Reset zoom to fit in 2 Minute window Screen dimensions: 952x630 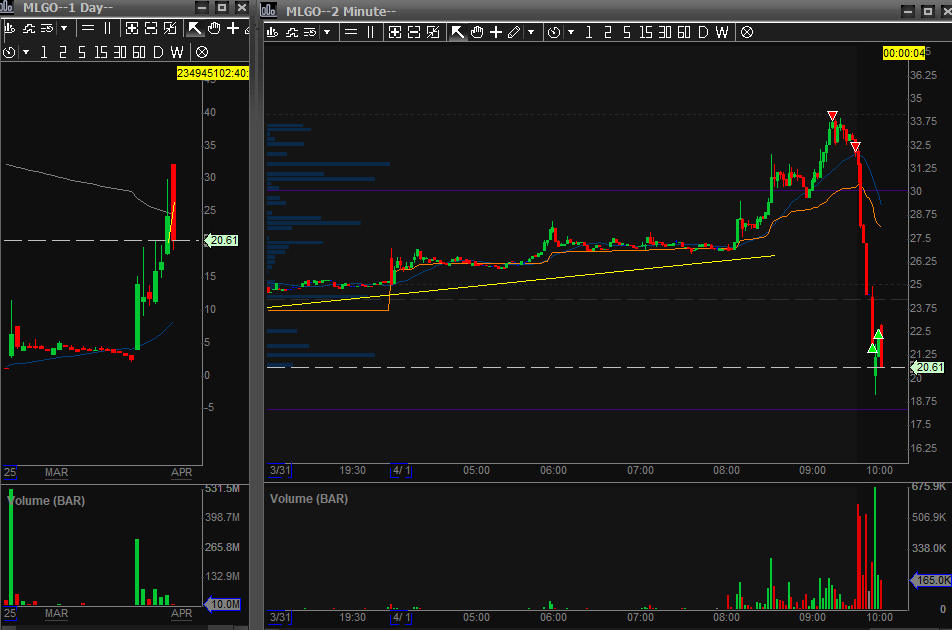(x=433, y=32)
